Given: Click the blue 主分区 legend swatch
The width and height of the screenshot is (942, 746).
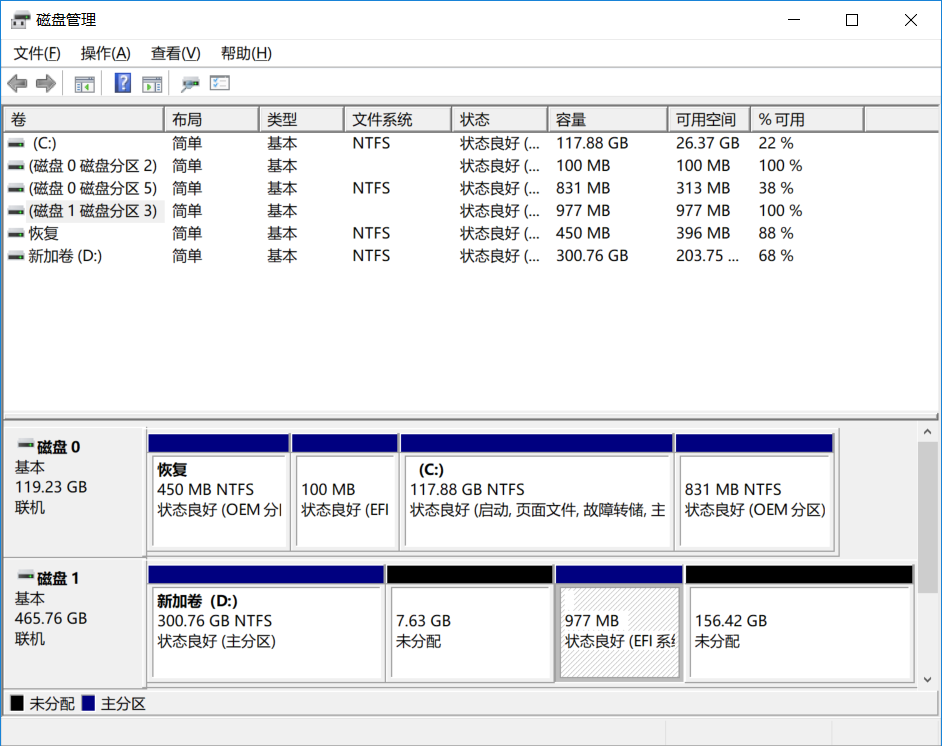Looking at the screenshot, I should (x=88, y=703).
